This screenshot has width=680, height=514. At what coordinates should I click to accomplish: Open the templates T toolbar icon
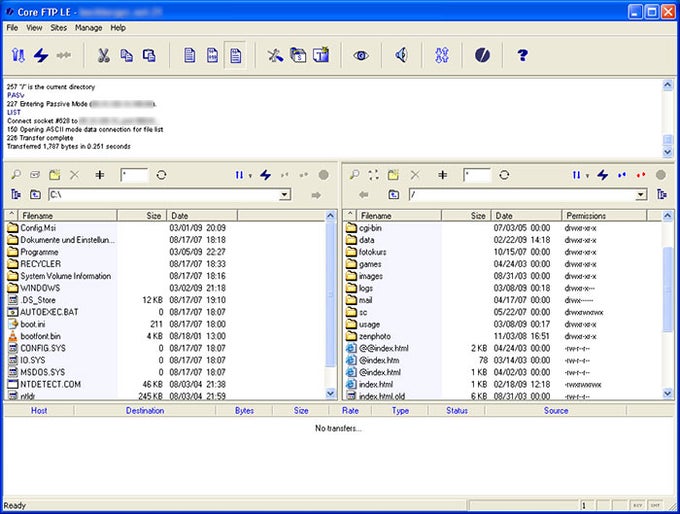(321, 55)
